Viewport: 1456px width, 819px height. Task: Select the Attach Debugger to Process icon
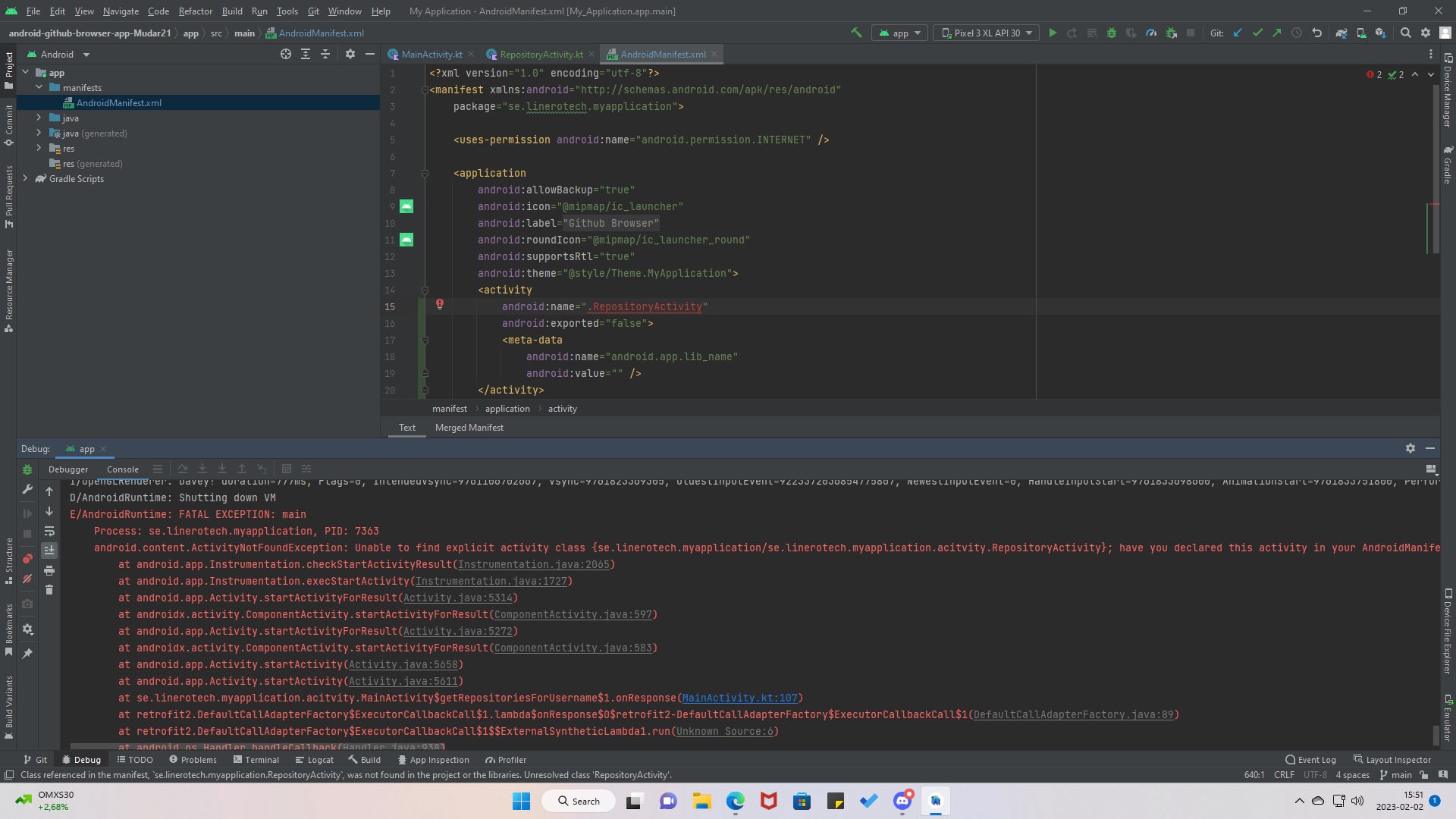[1172, 33]
